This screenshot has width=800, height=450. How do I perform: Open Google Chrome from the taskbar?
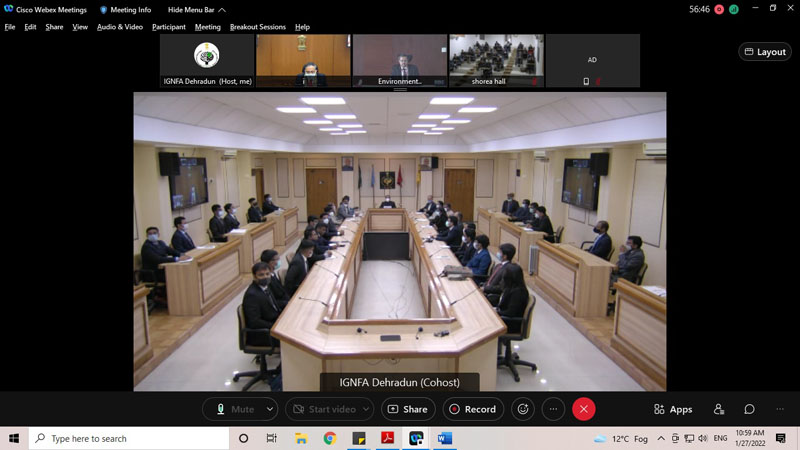coord(329,438)
